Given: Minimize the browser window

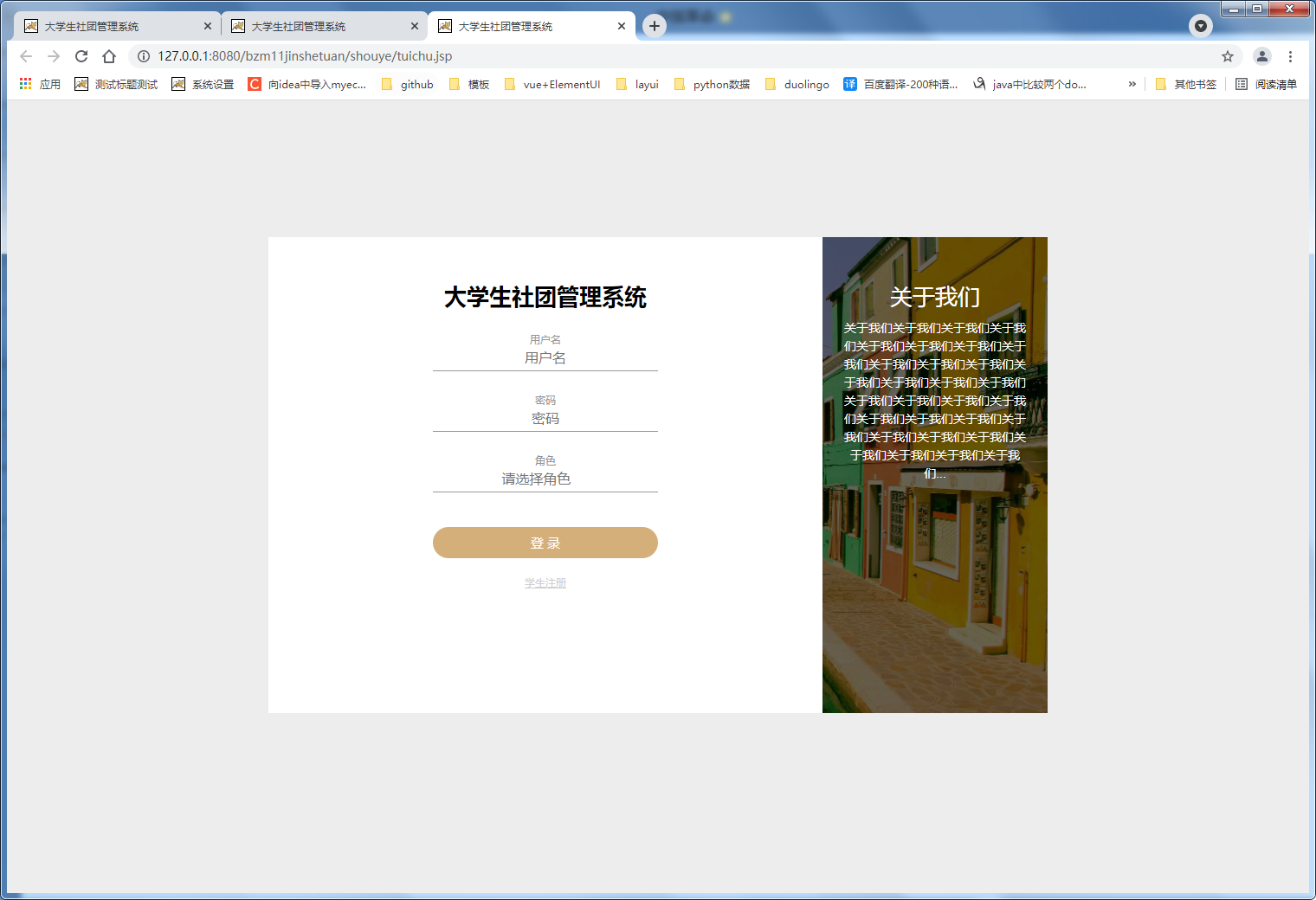Looking at the screenshot, I should (1234, 9).
